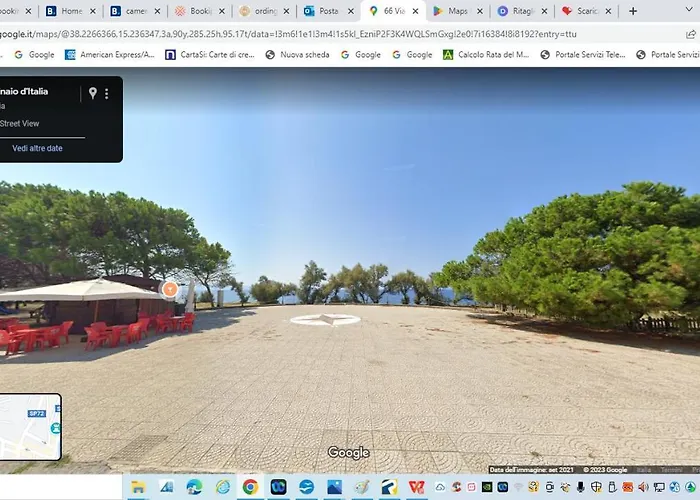Click the NVIDIA icon in the system tray
Image resolution: width=700 pixels, height=500 pixels.
487,487
